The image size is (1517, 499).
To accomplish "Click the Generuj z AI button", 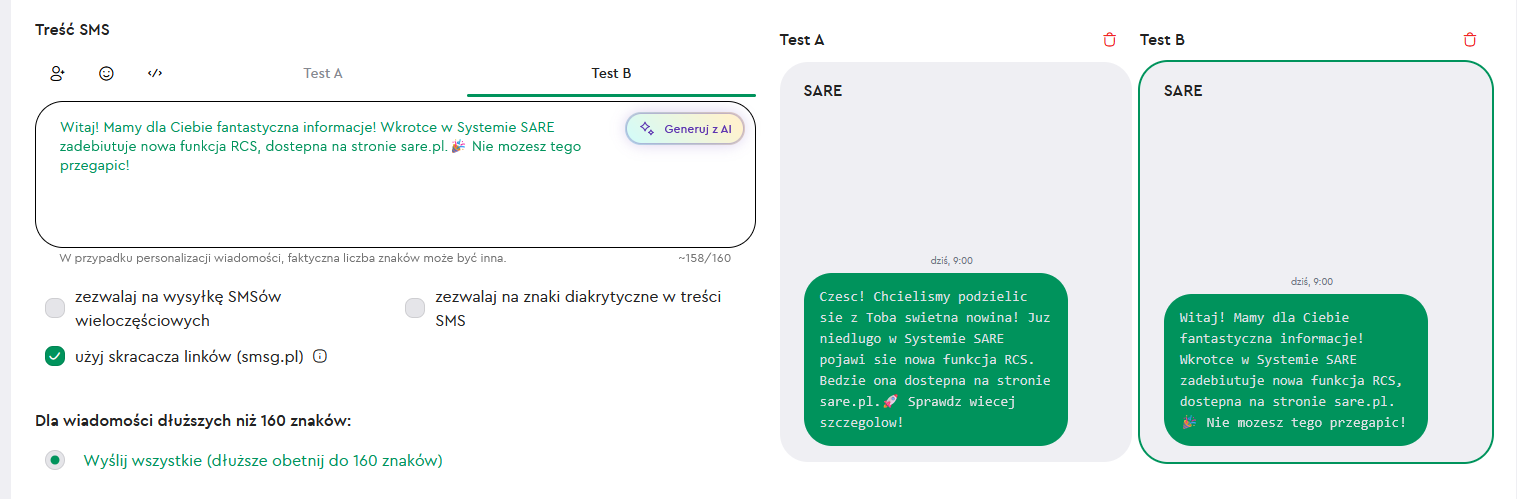I will [685, 128].
